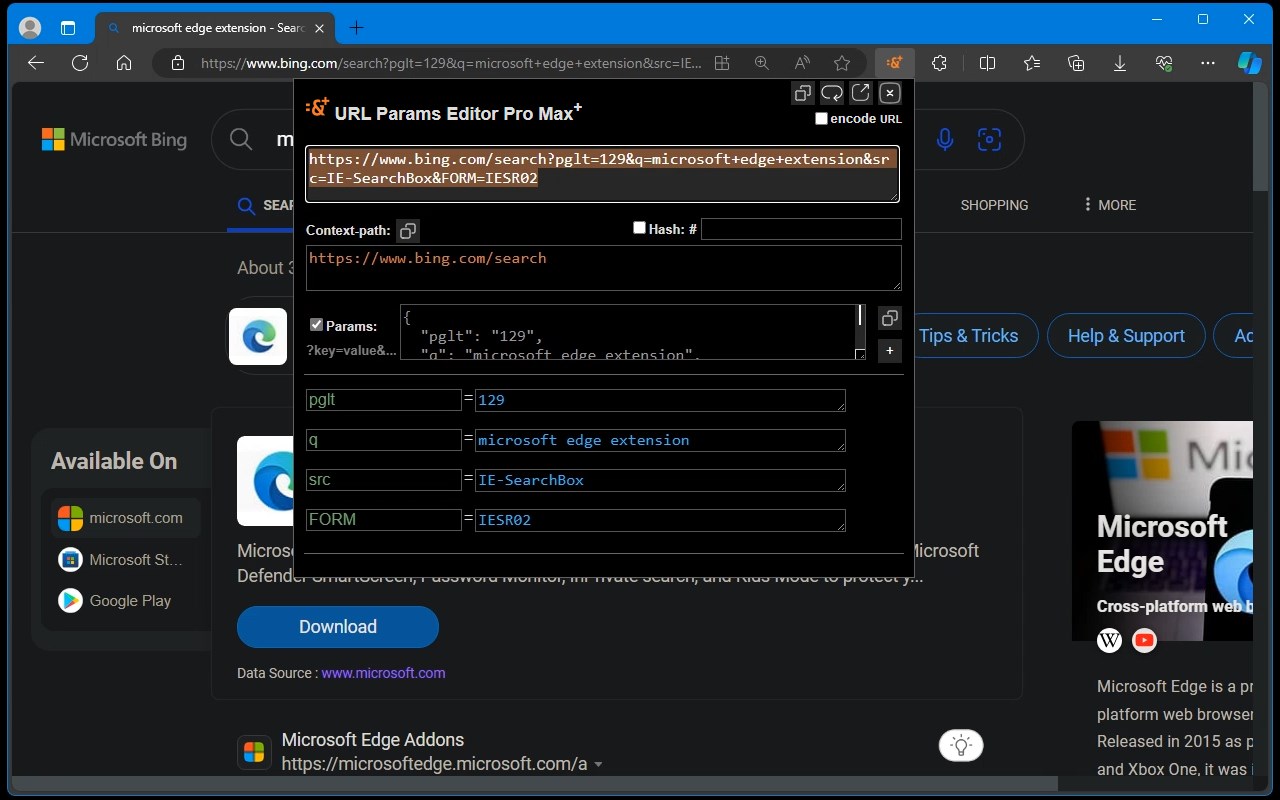Open the profile avatar menu
The width and height of the screenshot is (1280, 800).
click(x=30, y=28)
